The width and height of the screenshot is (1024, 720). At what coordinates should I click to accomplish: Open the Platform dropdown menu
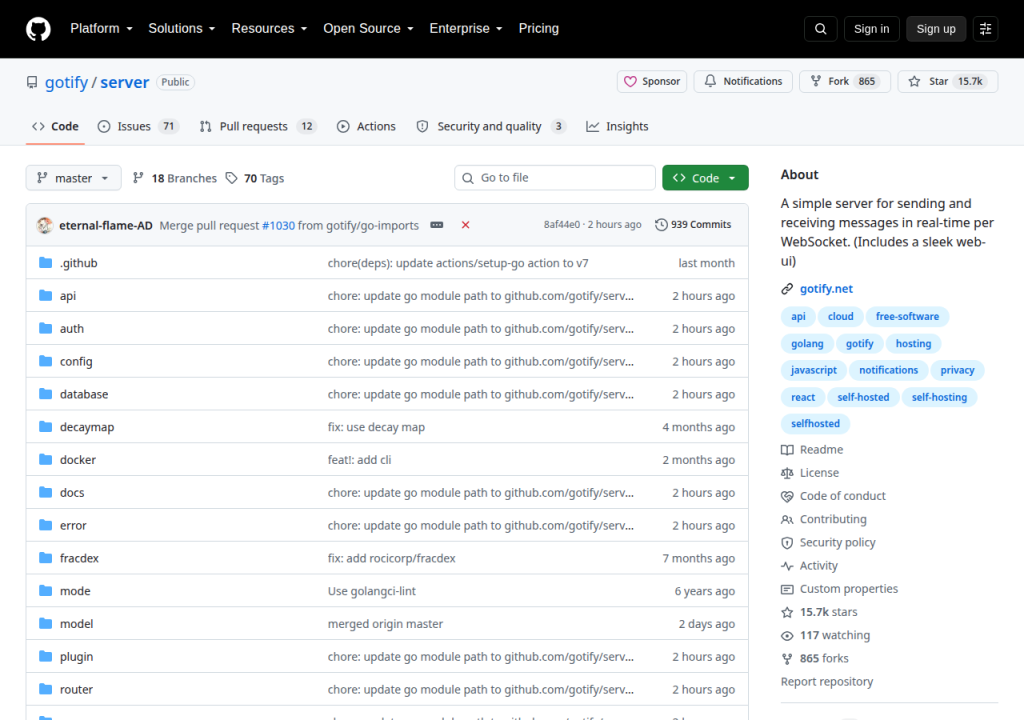coord(101,29)
